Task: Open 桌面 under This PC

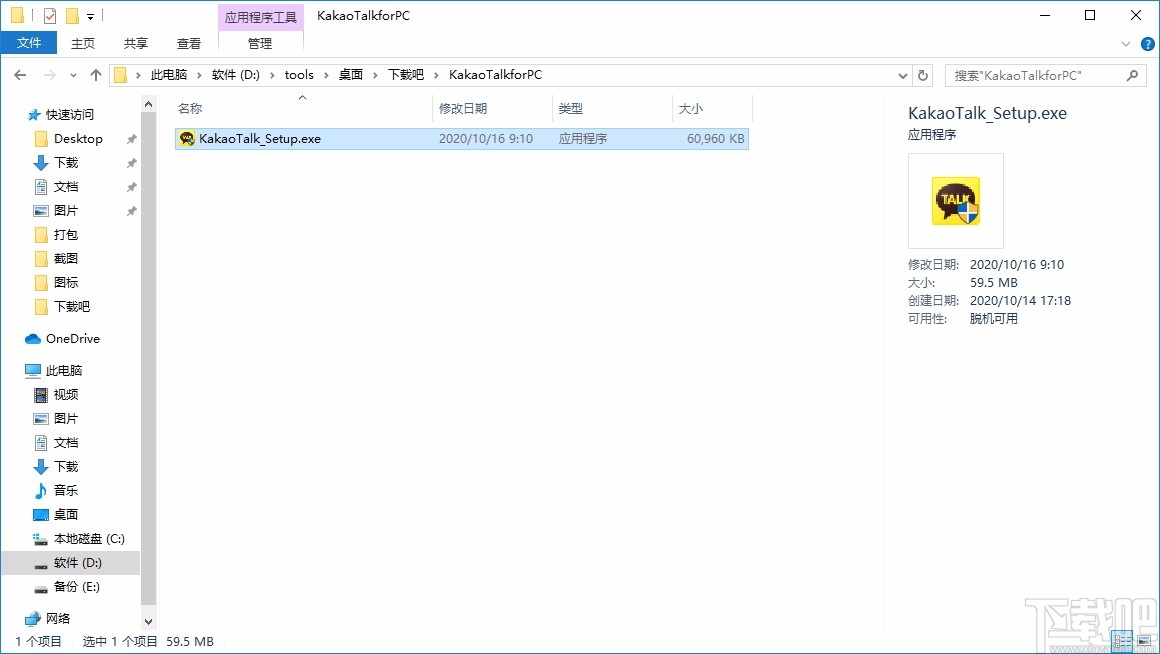Action: (66, 514)
